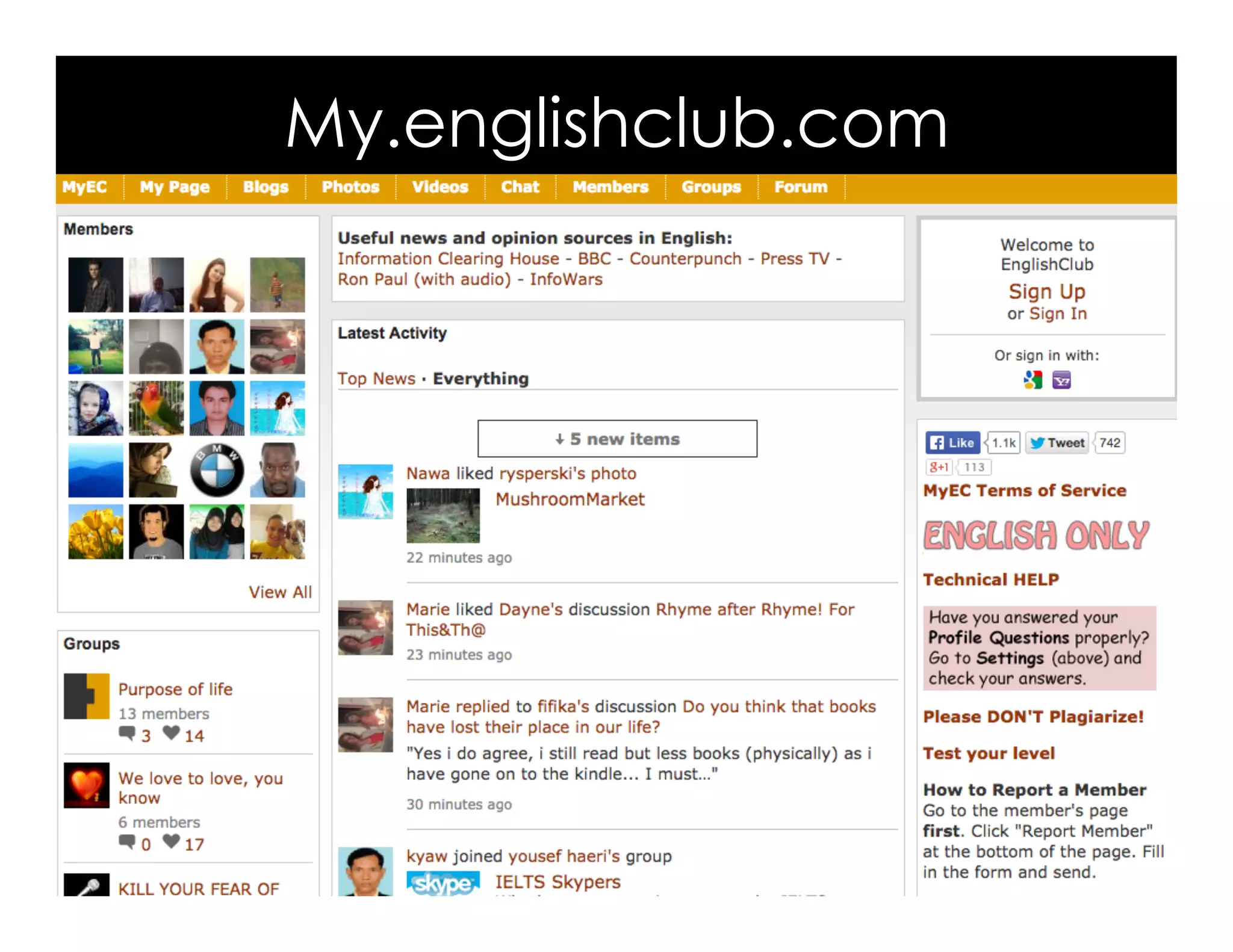Image resolution: width=1233 pixels, height=952 pixels.
Task: Open the Press TV link
Action: [795, 259]
